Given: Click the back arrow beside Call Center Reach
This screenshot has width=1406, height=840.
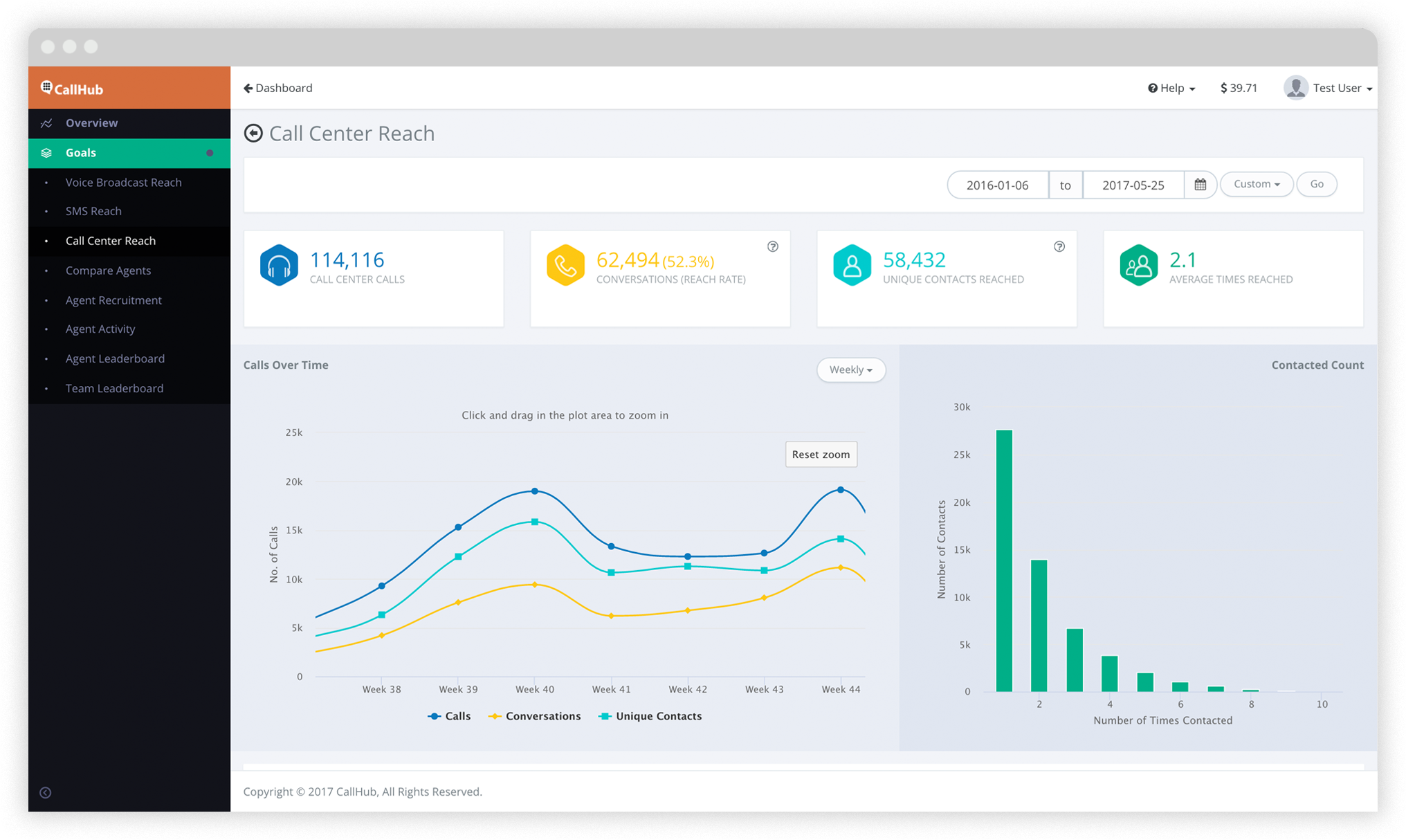Looking at the screenshot, I should [x=253, y=133].
